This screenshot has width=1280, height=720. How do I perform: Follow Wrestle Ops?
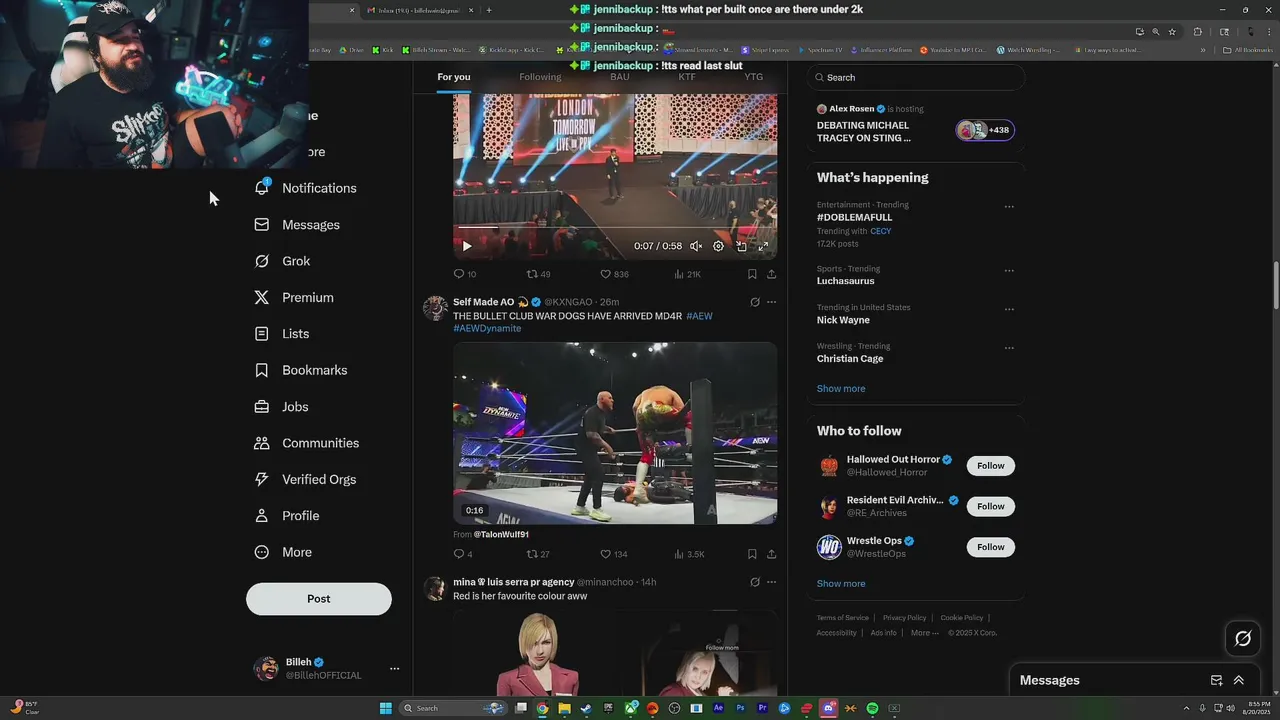pyautogui.click(x=991, y=547)
